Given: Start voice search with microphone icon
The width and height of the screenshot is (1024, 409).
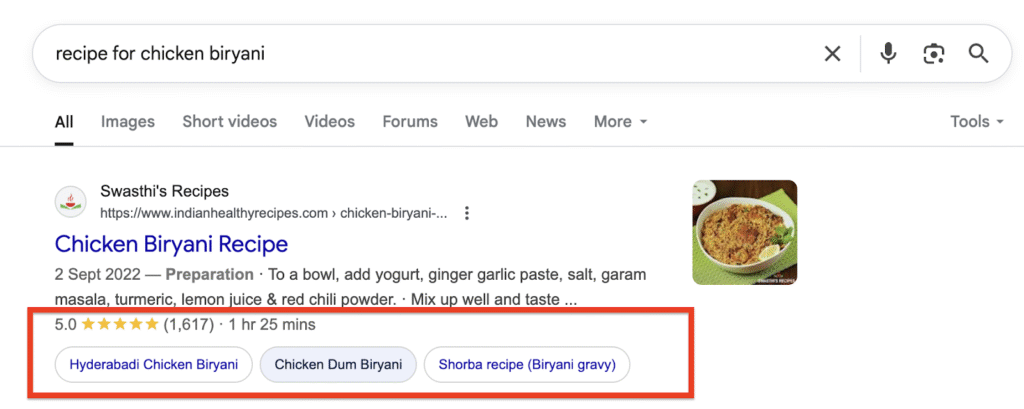Looking at the screenshot, I should click(888, 54).
